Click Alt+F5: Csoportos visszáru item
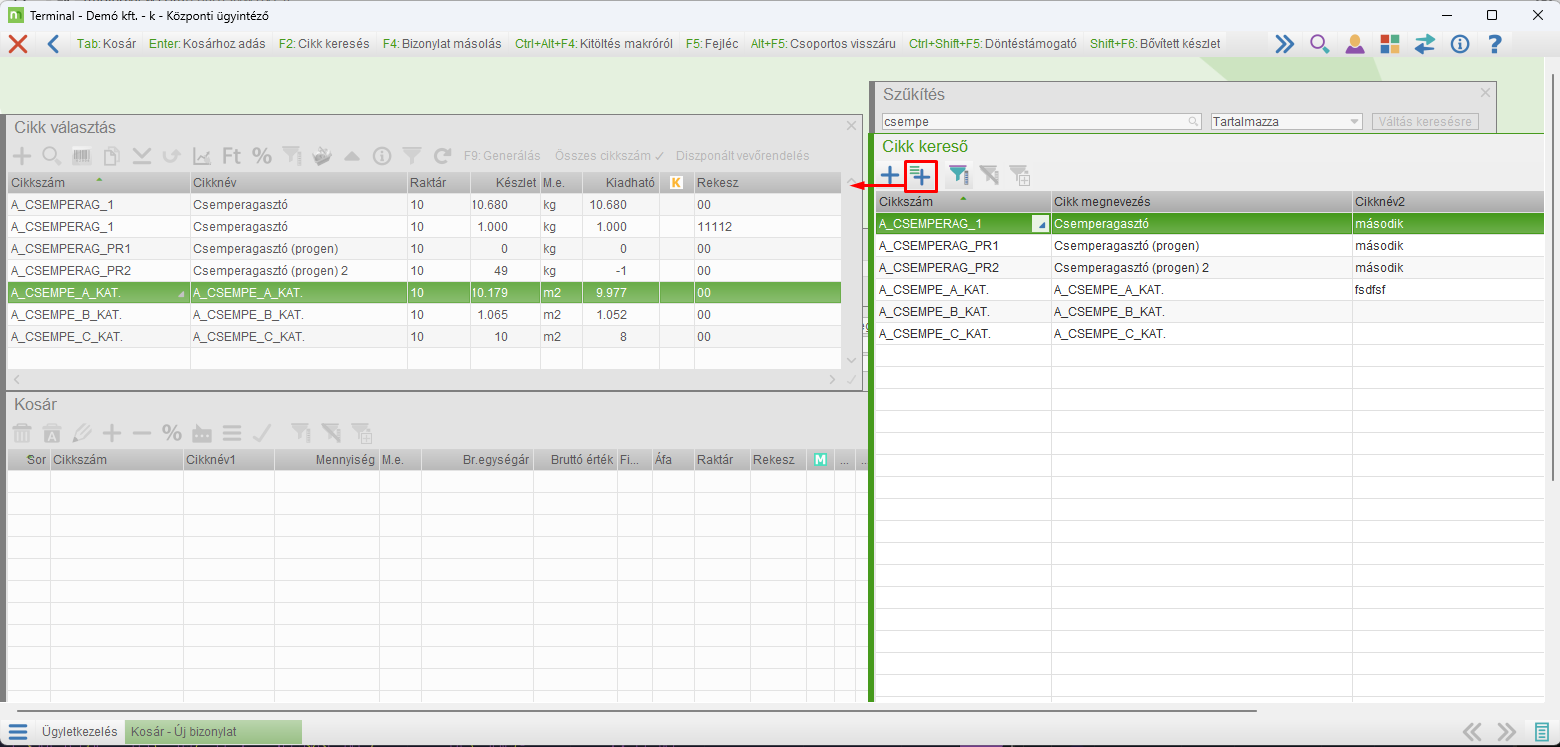Screen dimensions: 1560x747 (824, 44)
